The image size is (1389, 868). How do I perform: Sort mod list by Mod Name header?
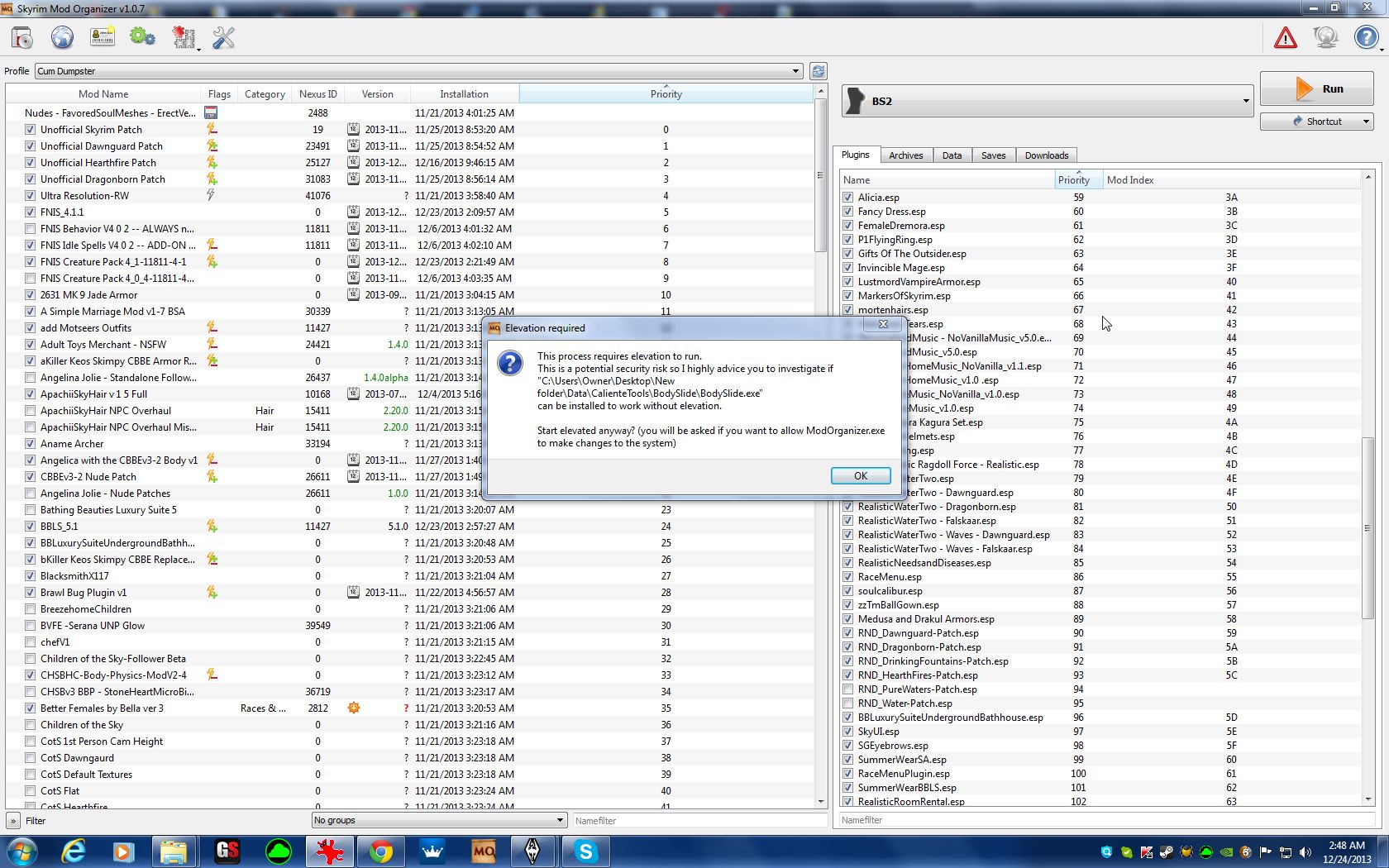[103, 94]
